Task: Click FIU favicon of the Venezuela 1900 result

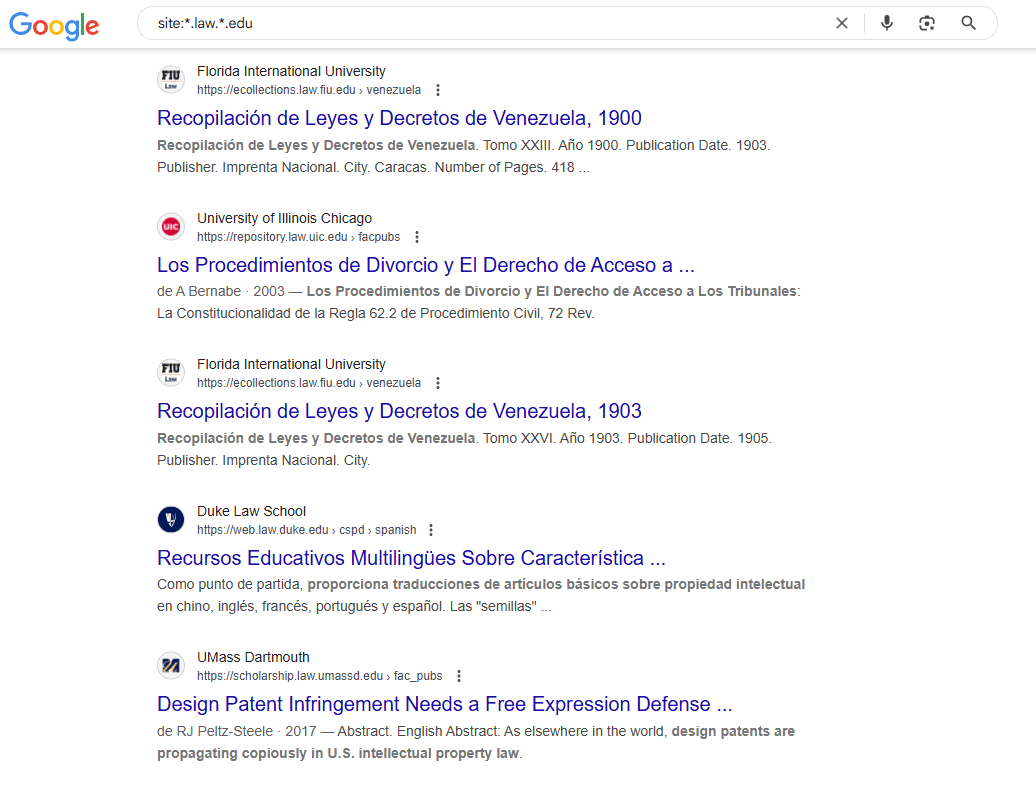Action: tap(171, 80)
